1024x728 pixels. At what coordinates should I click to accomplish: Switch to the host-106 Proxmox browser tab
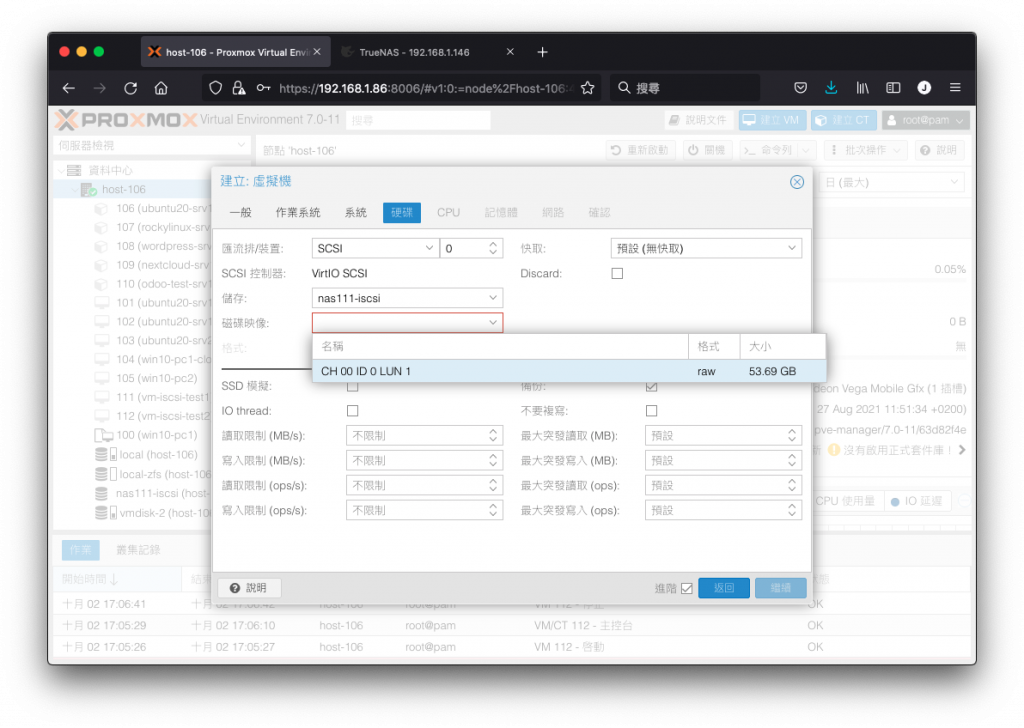(235, 52)
